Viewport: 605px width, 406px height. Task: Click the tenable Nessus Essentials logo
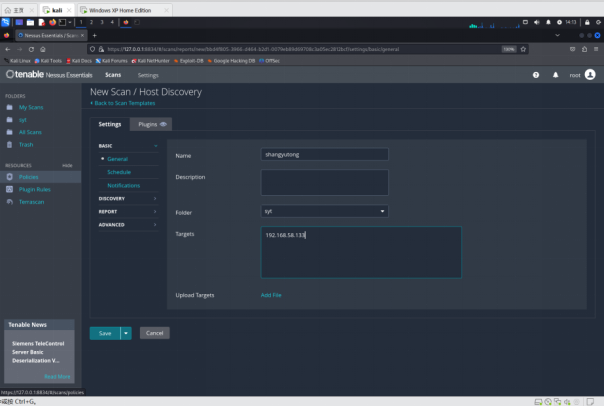[49, 74]
